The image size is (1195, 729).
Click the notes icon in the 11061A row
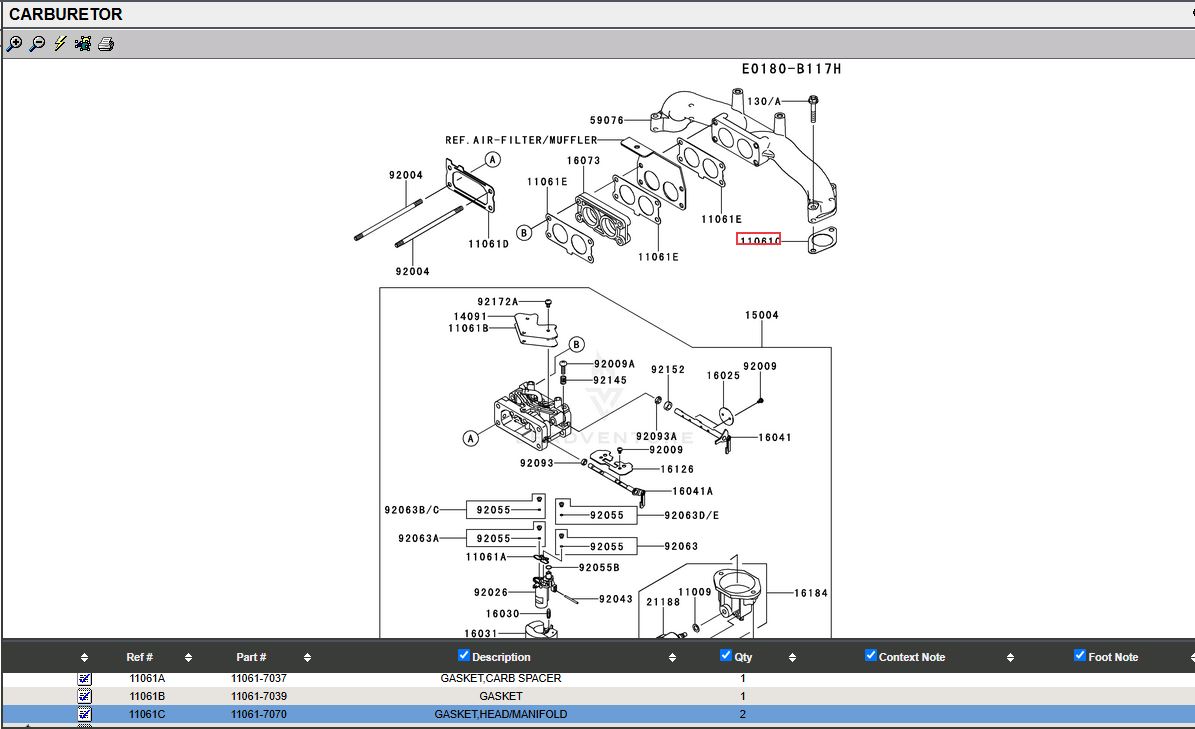coord(84,679)
